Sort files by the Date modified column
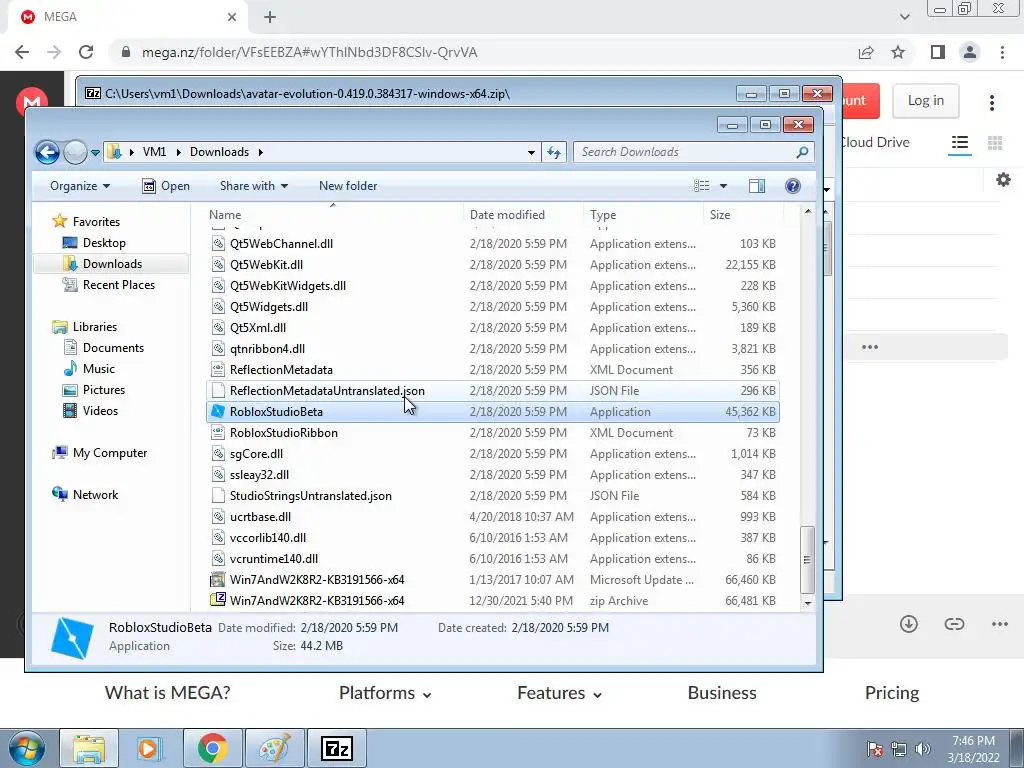1024x768 pixels. point(524,215)
